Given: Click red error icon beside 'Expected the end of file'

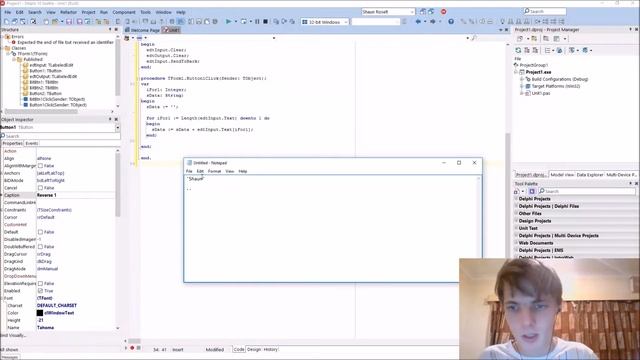Looking at the screenshot, I should (x=13, y=42).
